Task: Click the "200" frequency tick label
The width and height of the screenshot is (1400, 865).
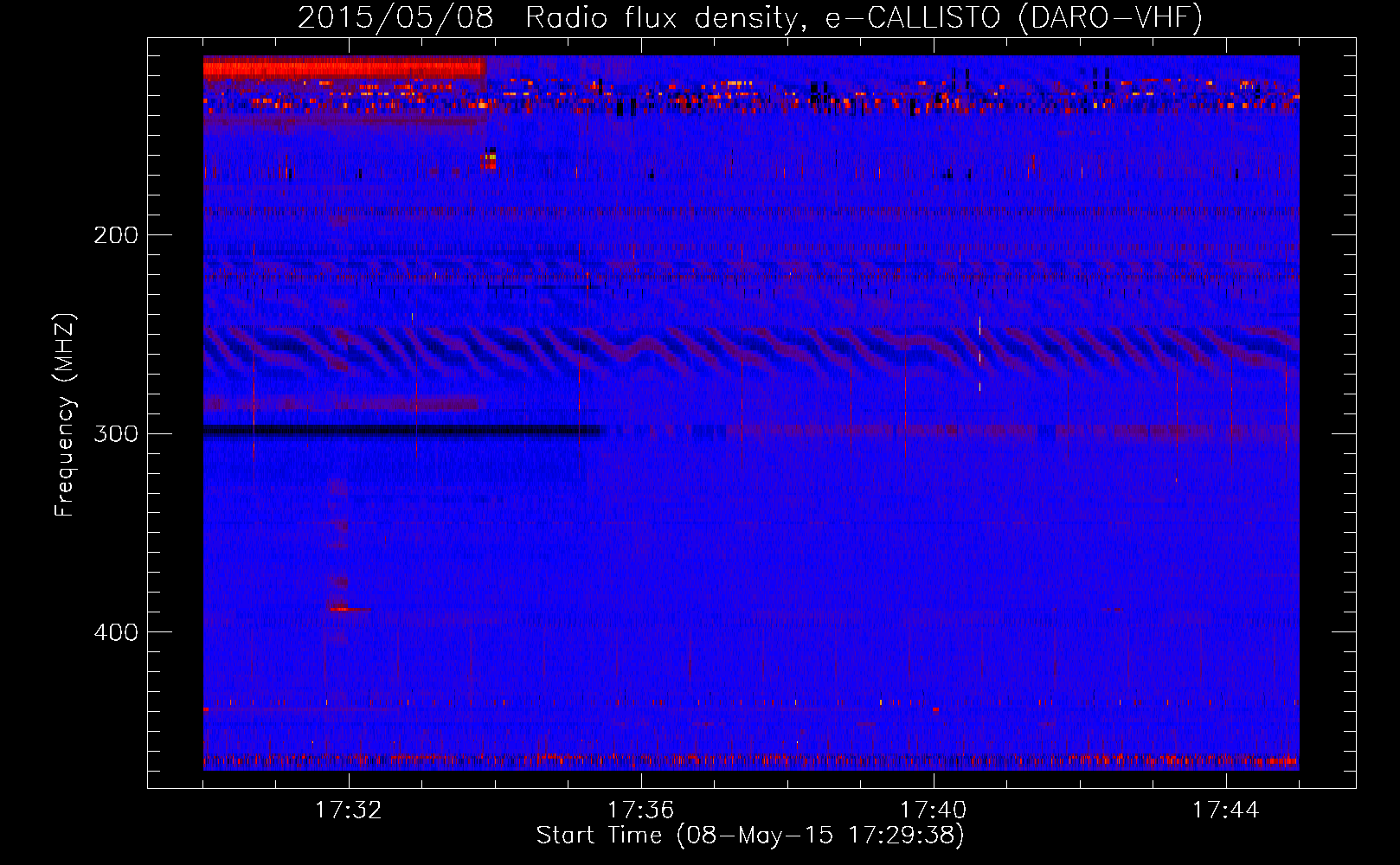Action: tap(116, 234)
